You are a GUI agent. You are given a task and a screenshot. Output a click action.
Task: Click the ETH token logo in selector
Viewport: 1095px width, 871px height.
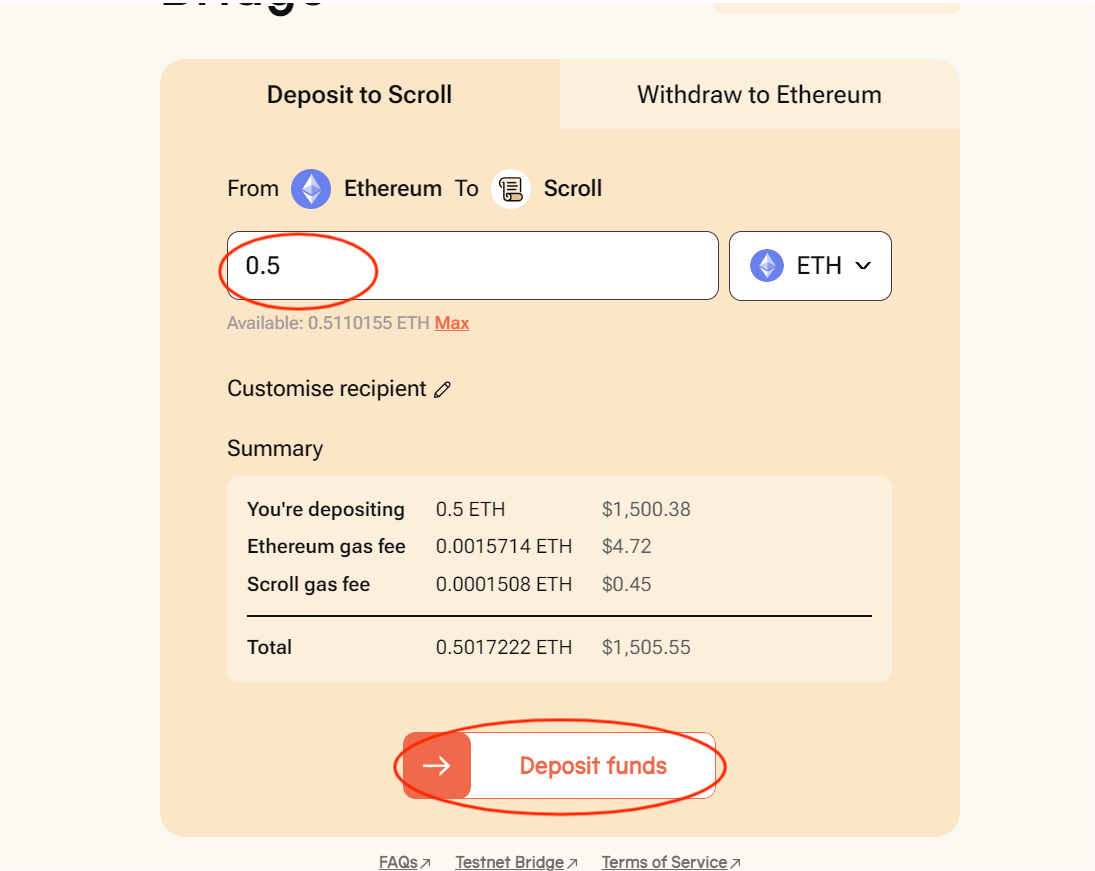click(767, 265)
